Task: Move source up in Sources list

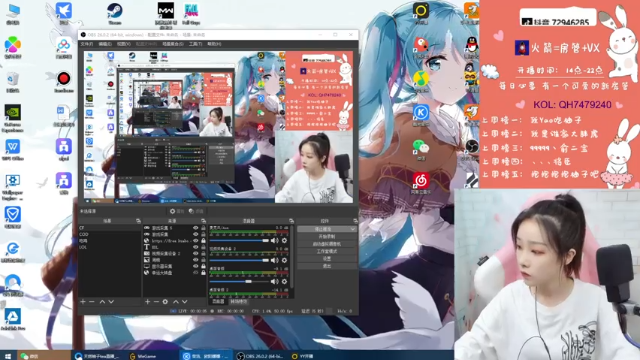Action: click(x=176, y=302)
